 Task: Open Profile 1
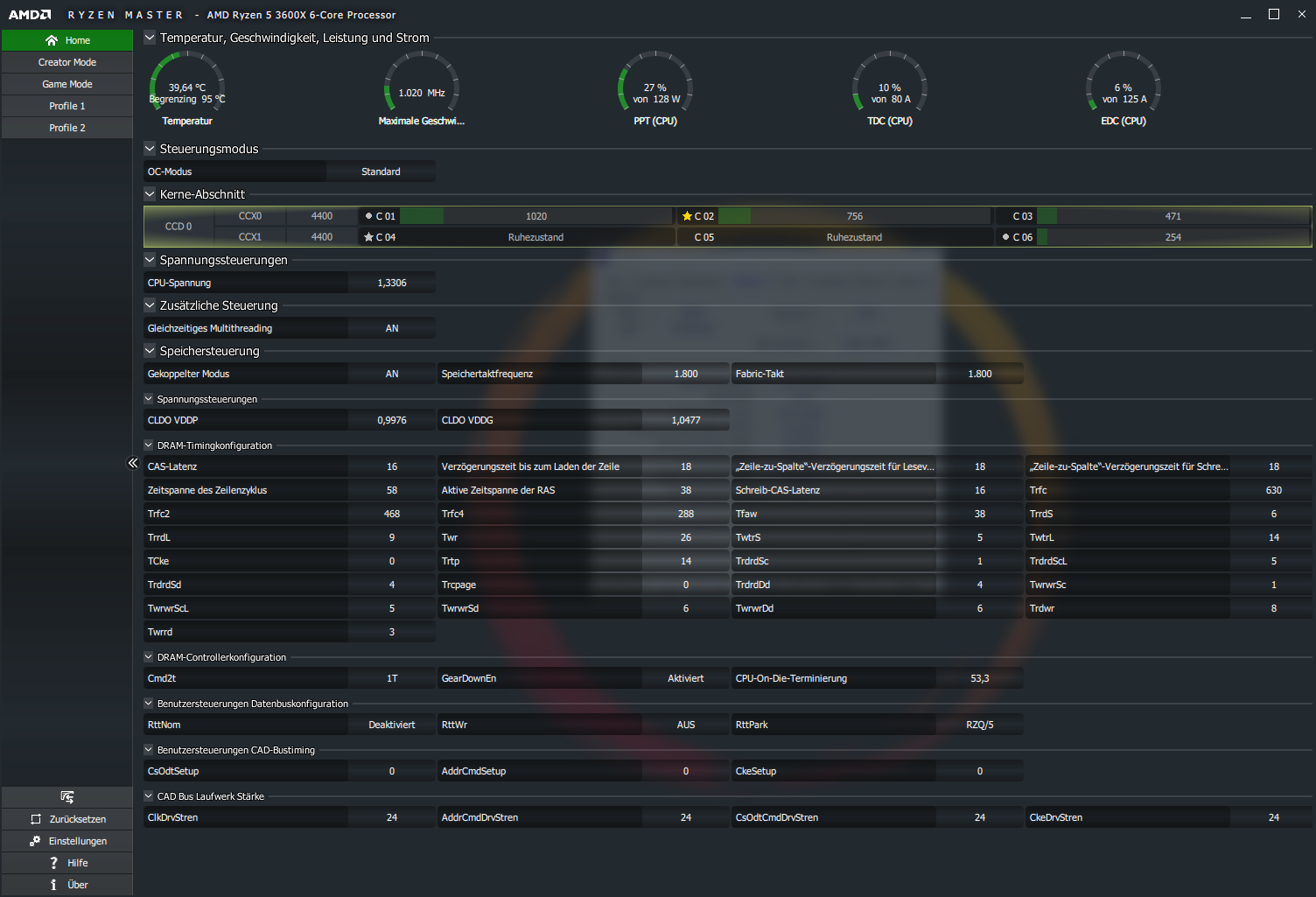point(67,106)
